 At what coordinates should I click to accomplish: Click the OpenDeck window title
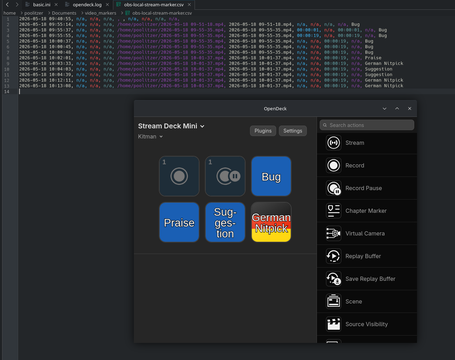click(x=275, y=109)
